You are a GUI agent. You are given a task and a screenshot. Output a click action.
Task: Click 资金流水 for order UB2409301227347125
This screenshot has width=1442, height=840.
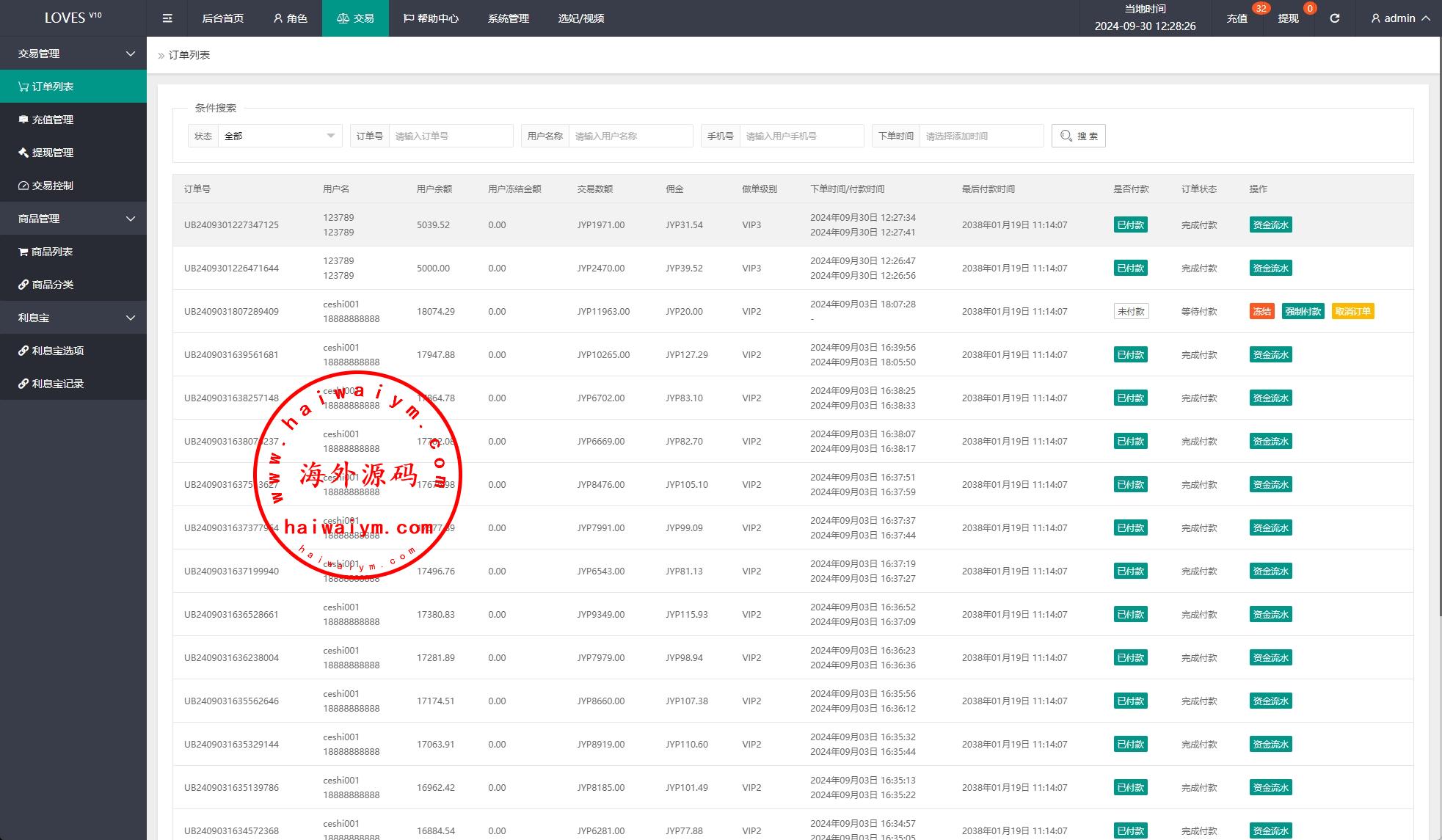1270,225
